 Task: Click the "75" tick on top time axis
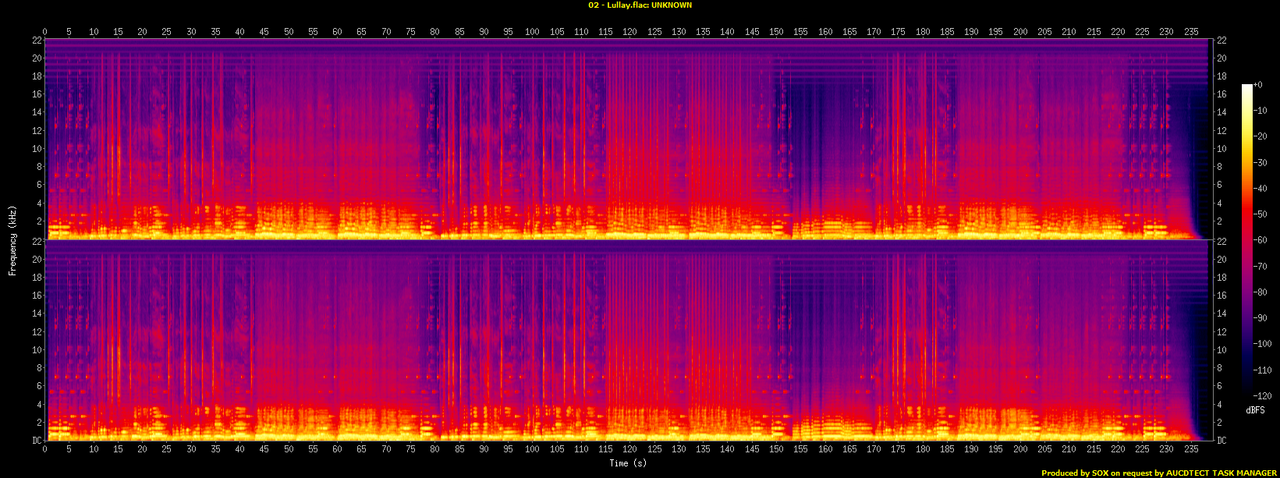click(411, 31)
